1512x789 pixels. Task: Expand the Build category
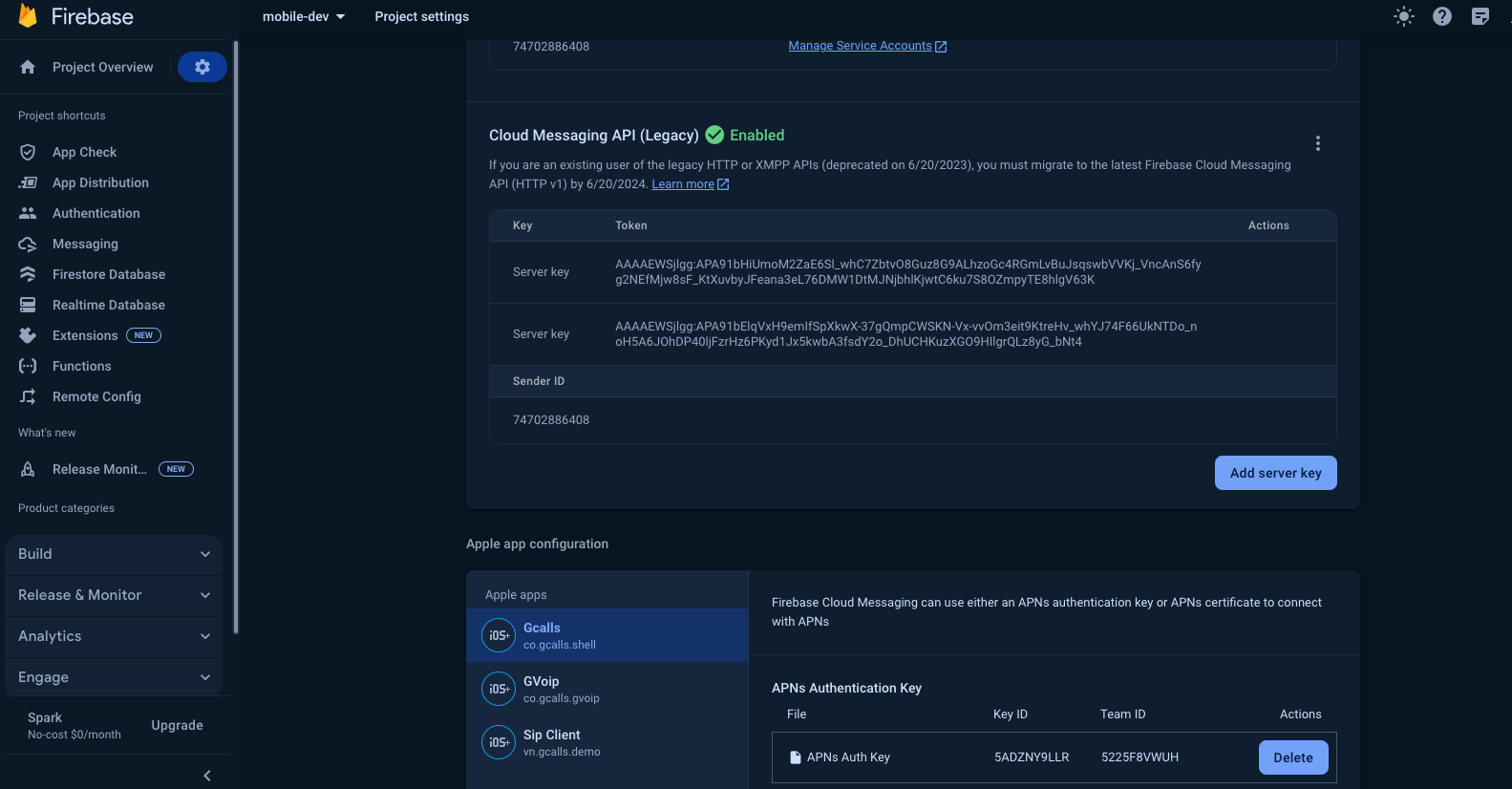point(114,554)
